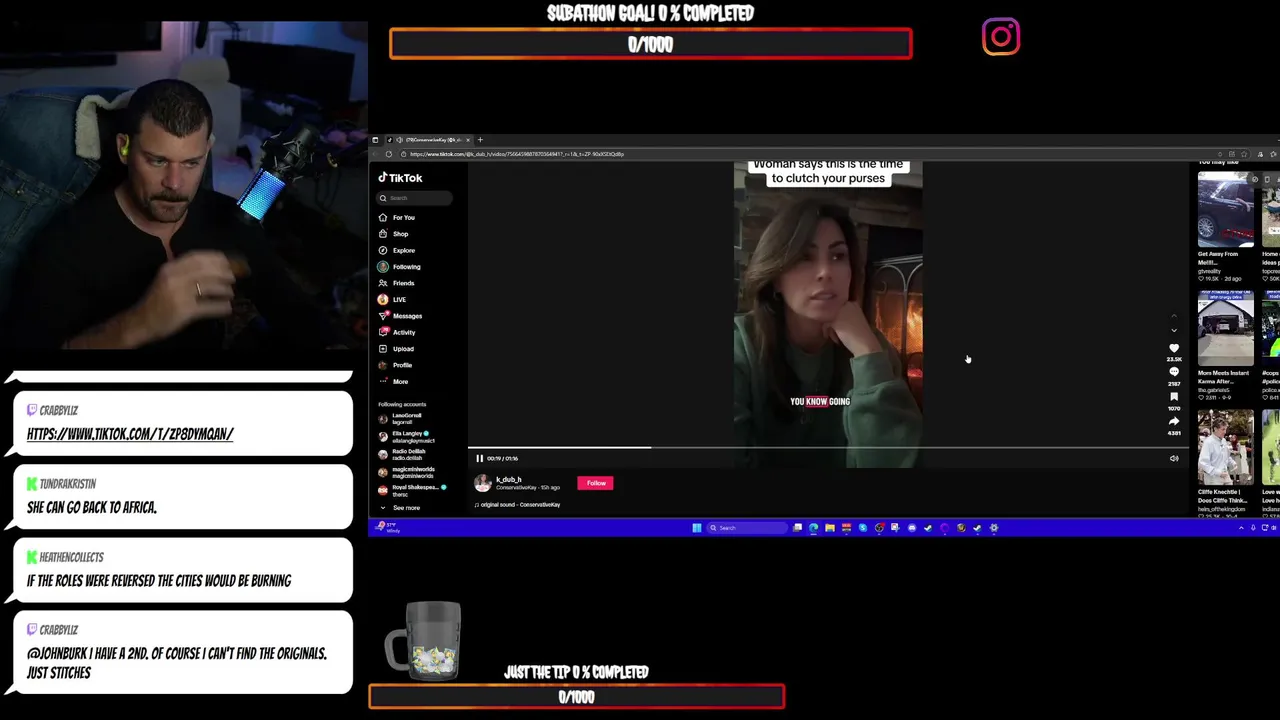Go to previous video with up chevron
The height and width of the screenshot is (720, 1280).
(1174, 318)
